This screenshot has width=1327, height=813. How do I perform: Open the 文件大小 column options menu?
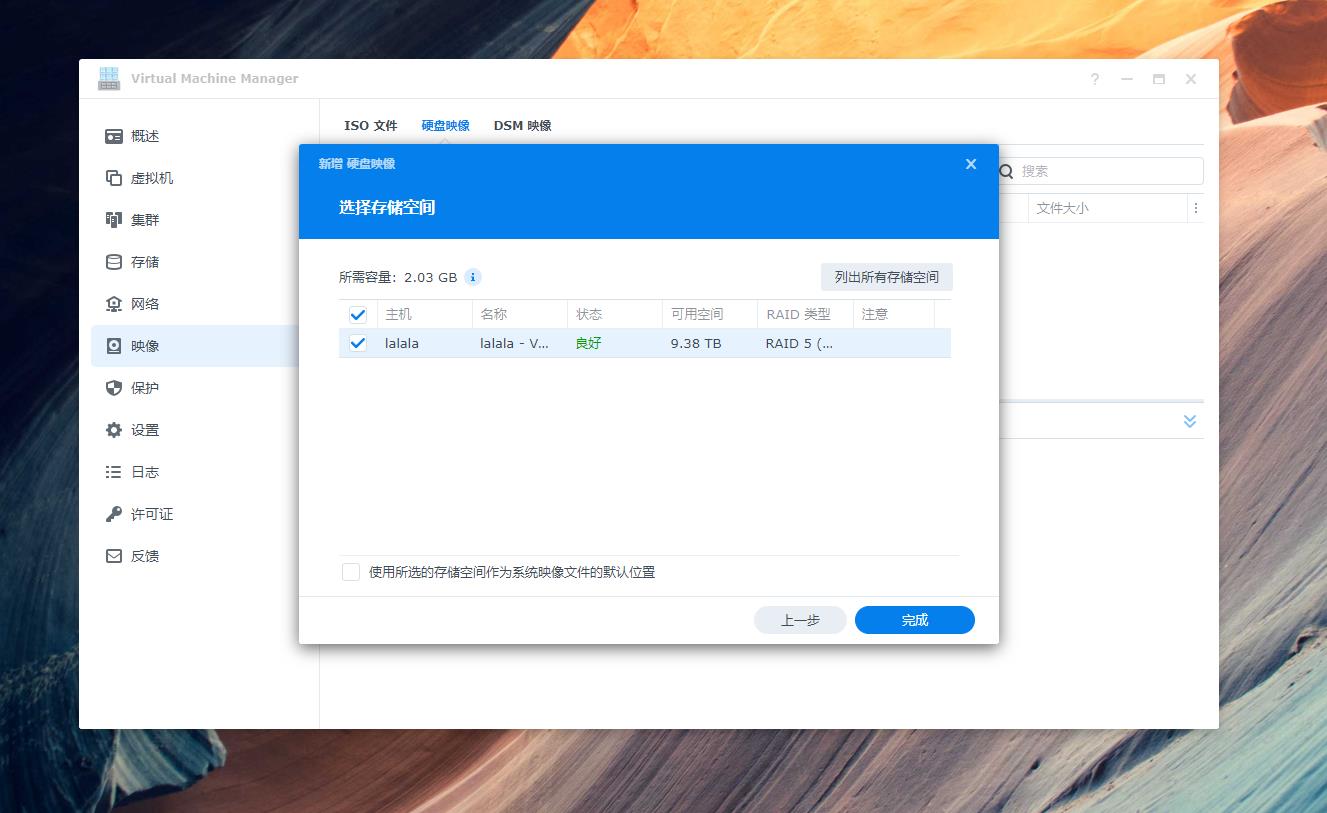[x=1196, y=207]
